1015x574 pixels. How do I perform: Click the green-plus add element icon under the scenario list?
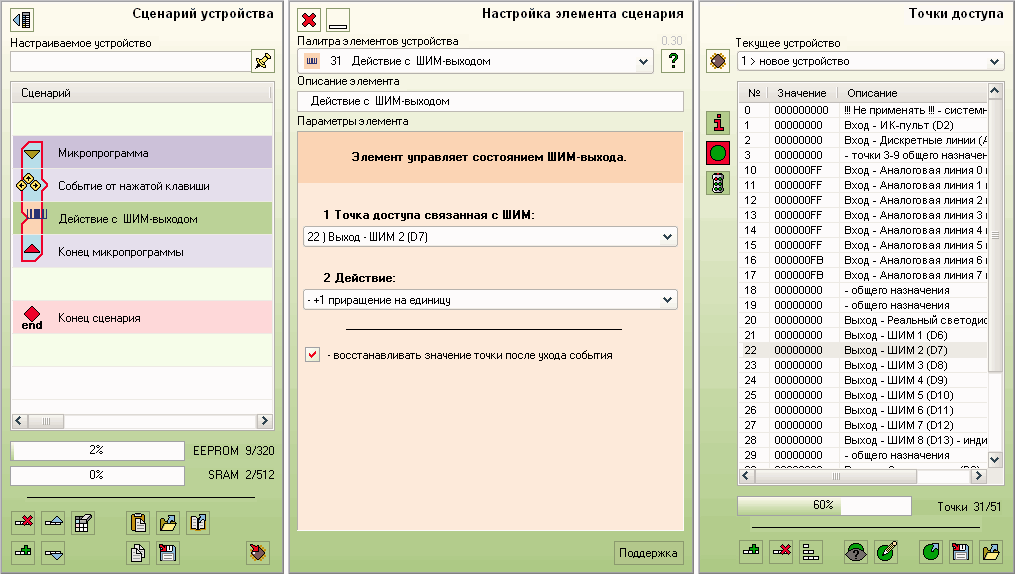24,551
